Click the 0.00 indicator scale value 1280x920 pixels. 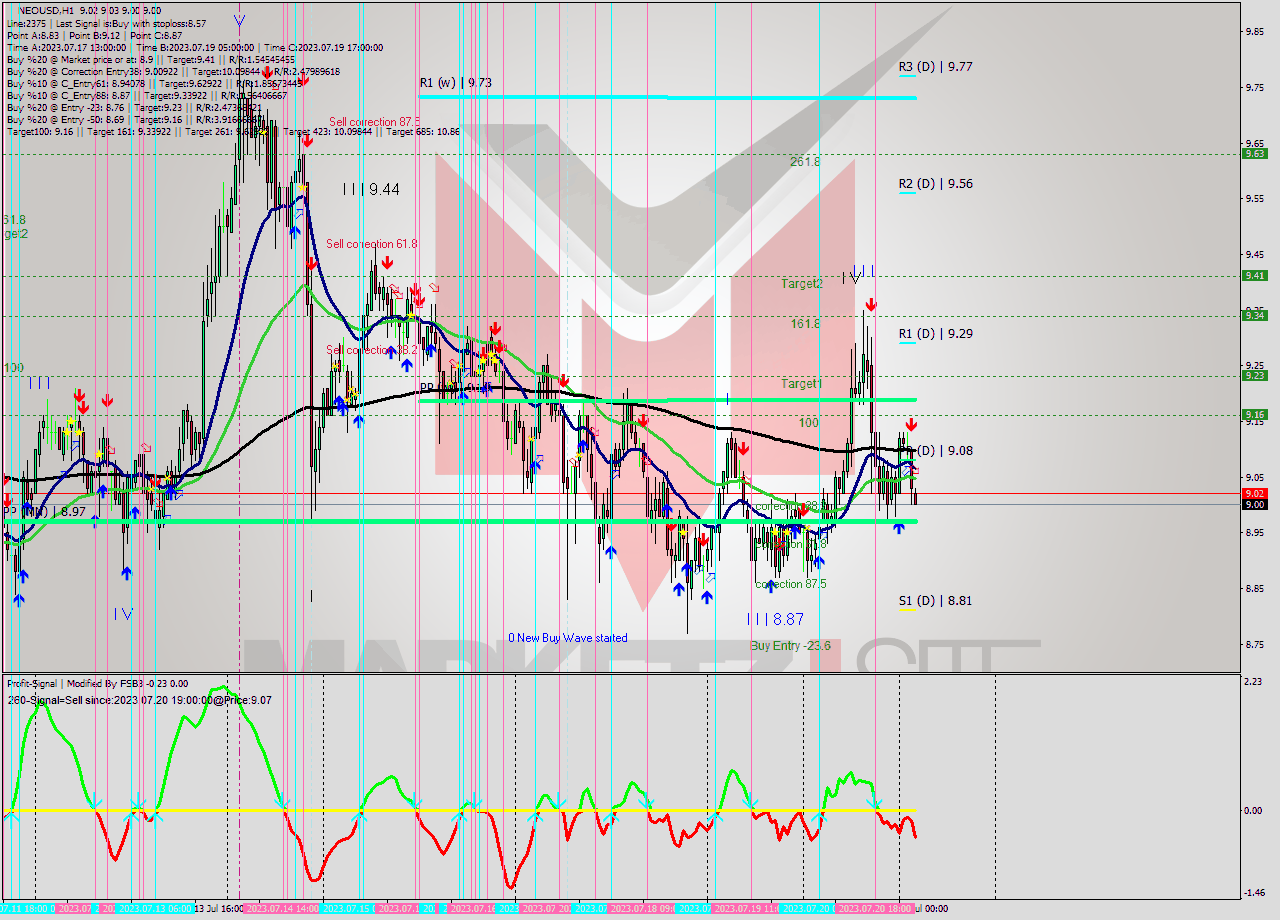1255,810
